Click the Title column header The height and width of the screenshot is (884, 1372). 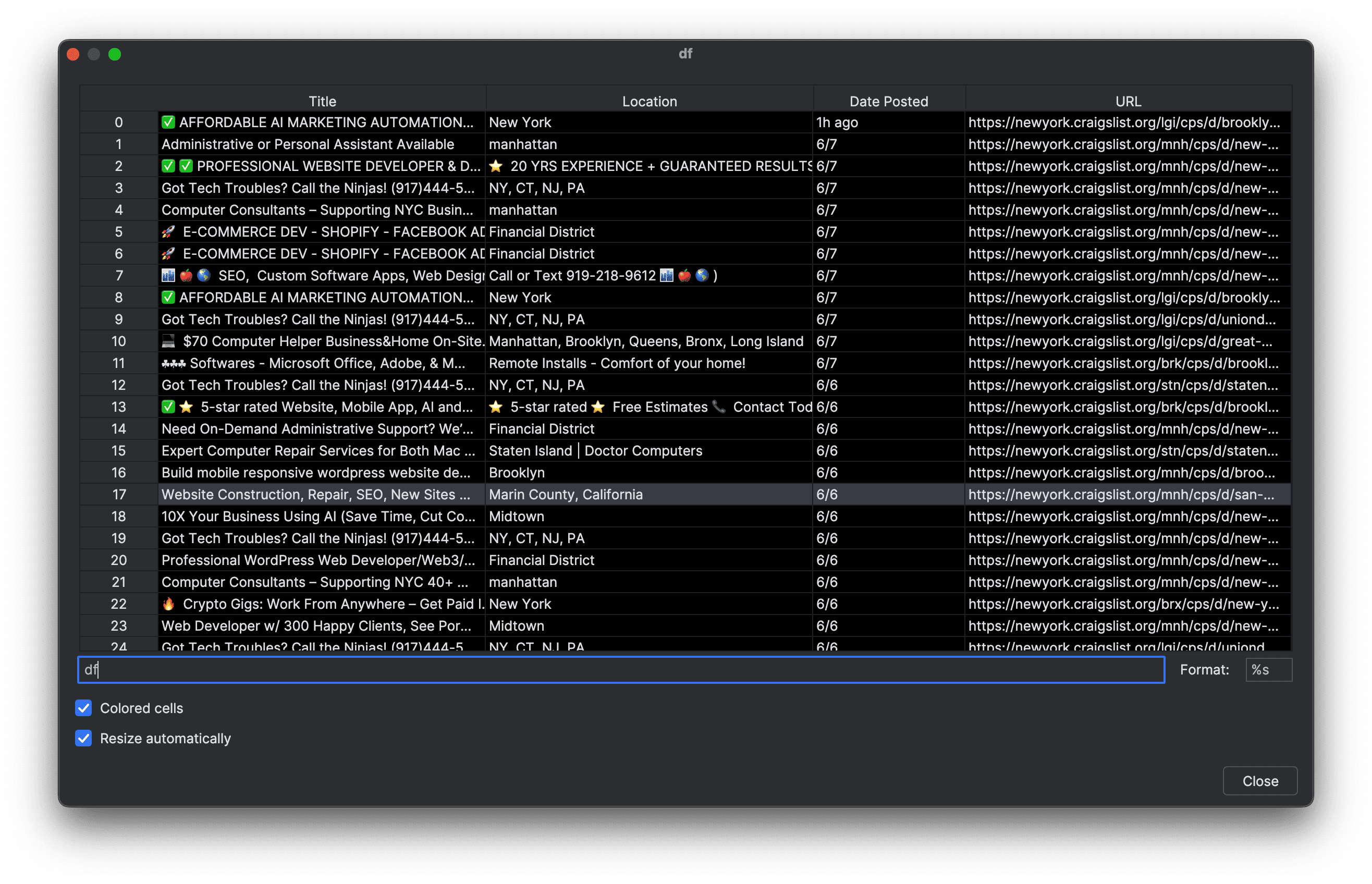(322, 101)
